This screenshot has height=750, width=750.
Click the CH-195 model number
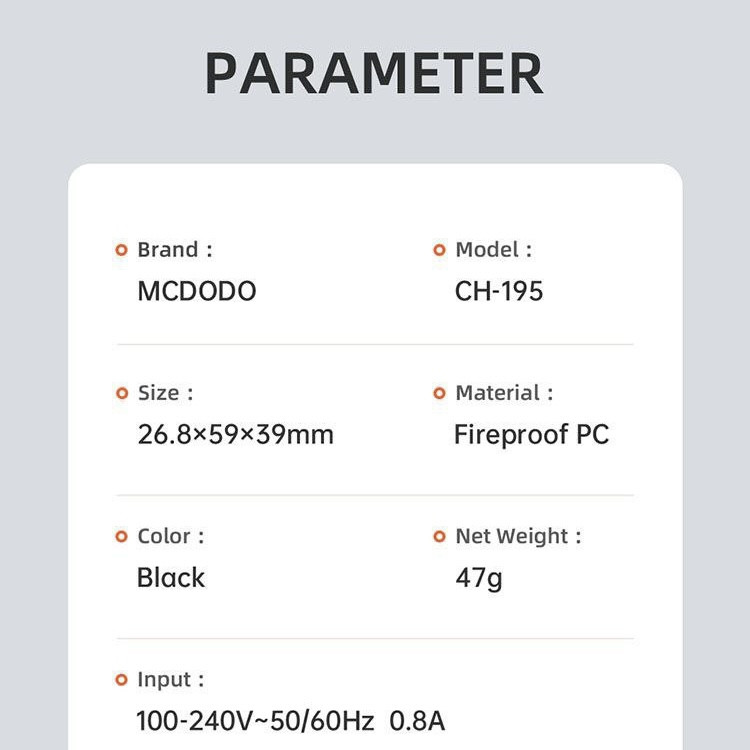(x=499, y=291)
